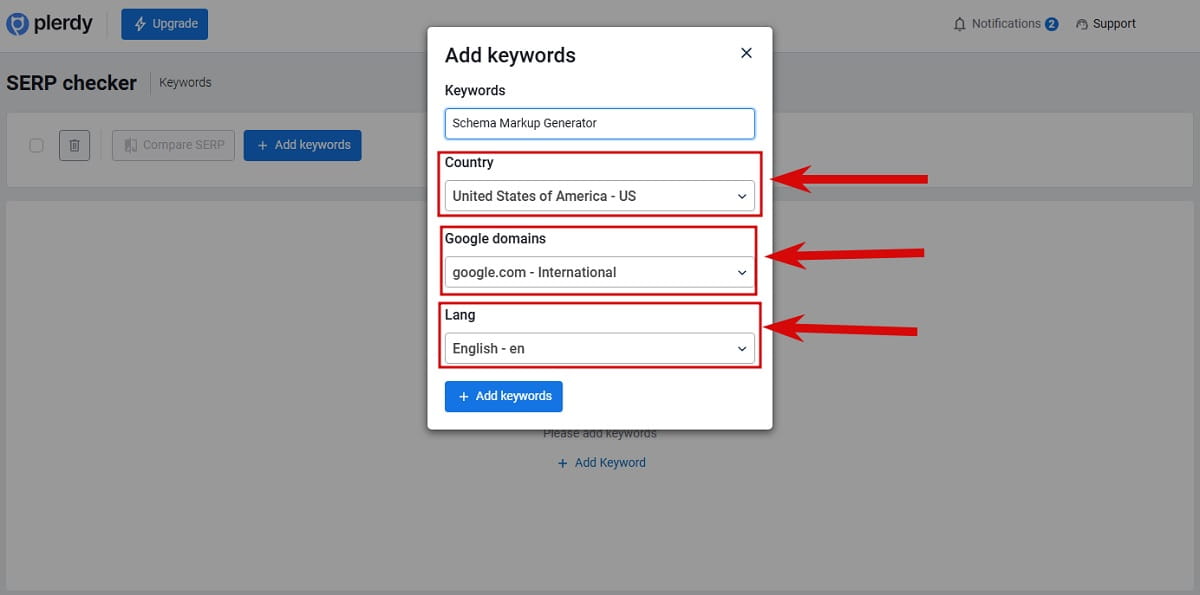Screen dimensions: 1200x595
Task: Toggle the select-all checkbox in the toolbar
Action: tap(36, 145)
